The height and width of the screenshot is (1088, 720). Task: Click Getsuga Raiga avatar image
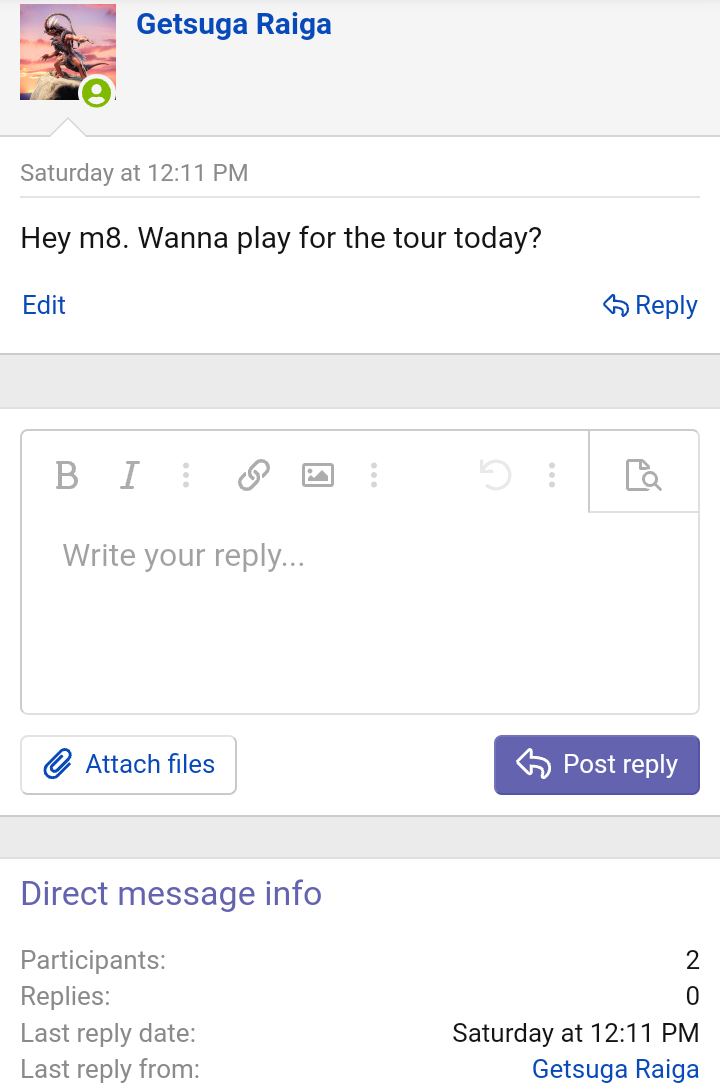68,52
